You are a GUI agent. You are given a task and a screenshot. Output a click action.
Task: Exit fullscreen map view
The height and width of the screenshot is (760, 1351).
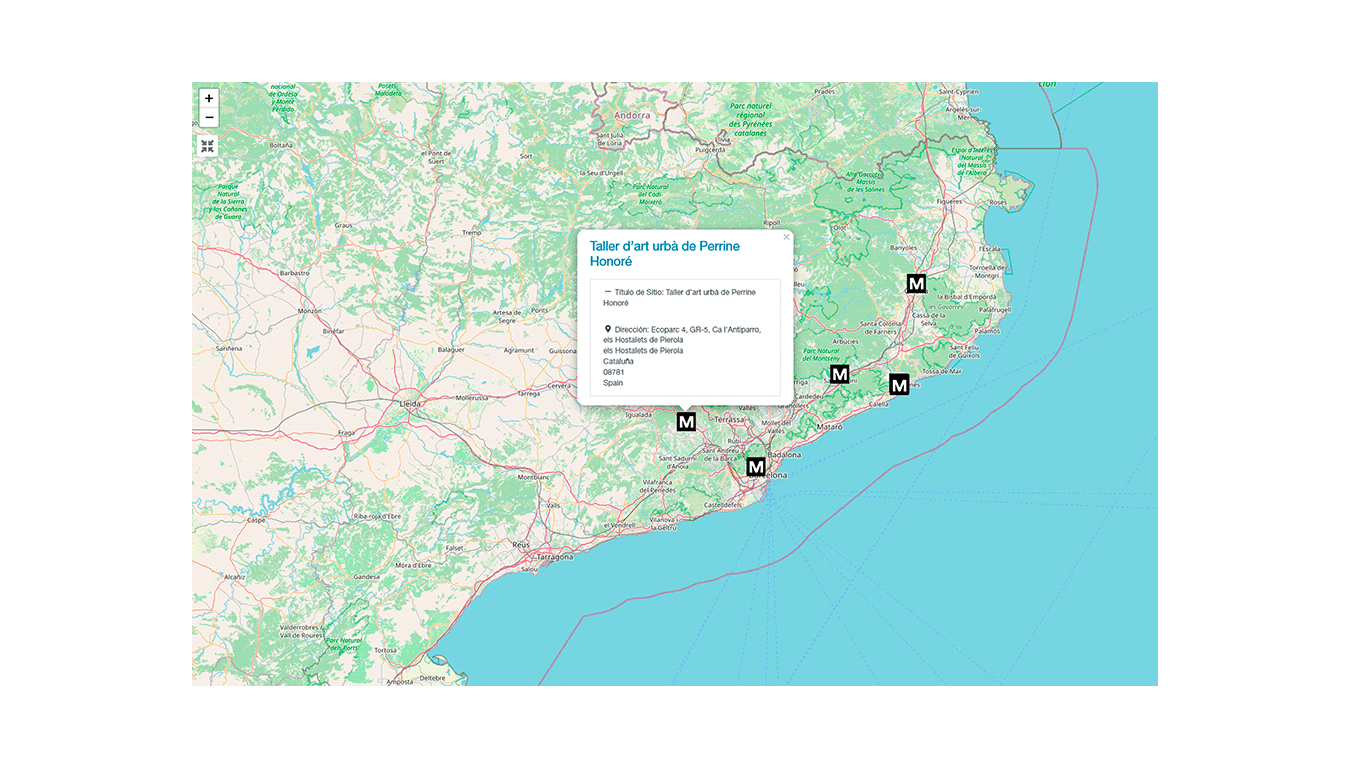tap(208, 146)
